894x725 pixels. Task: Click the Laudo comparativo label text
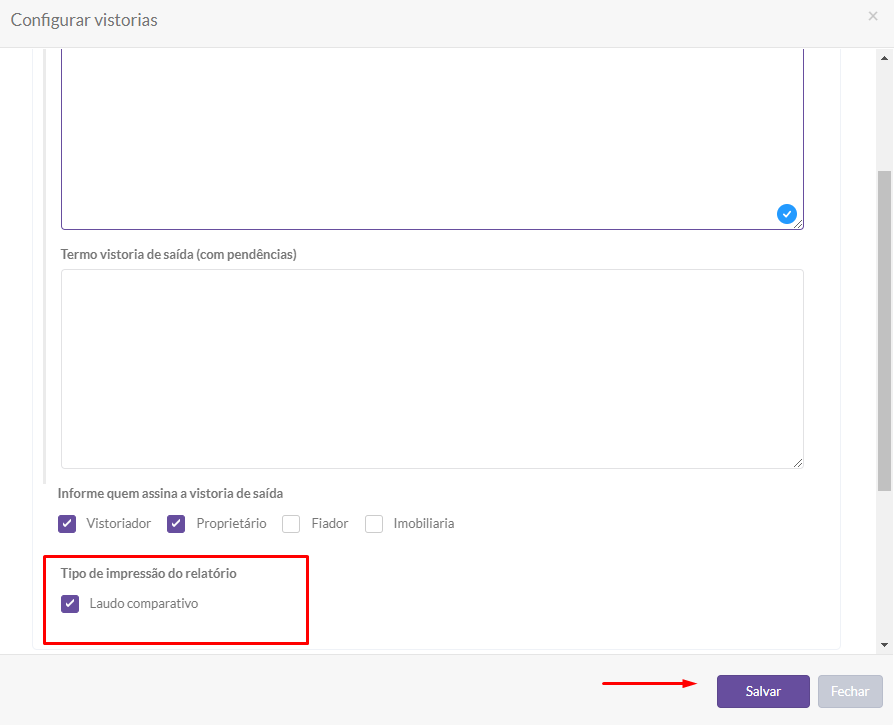(144, 604)
